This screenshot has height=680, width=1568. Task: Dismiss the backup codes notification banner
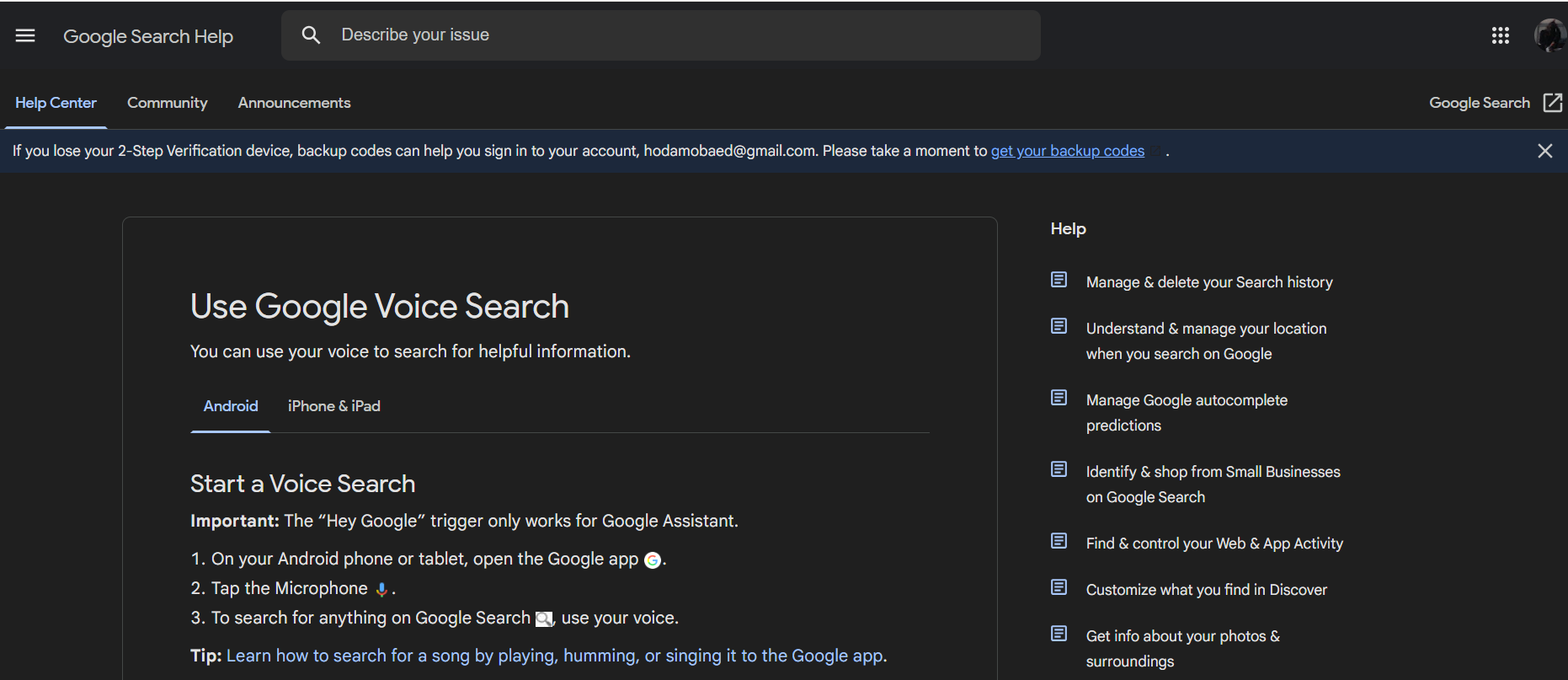(1544, 151)
